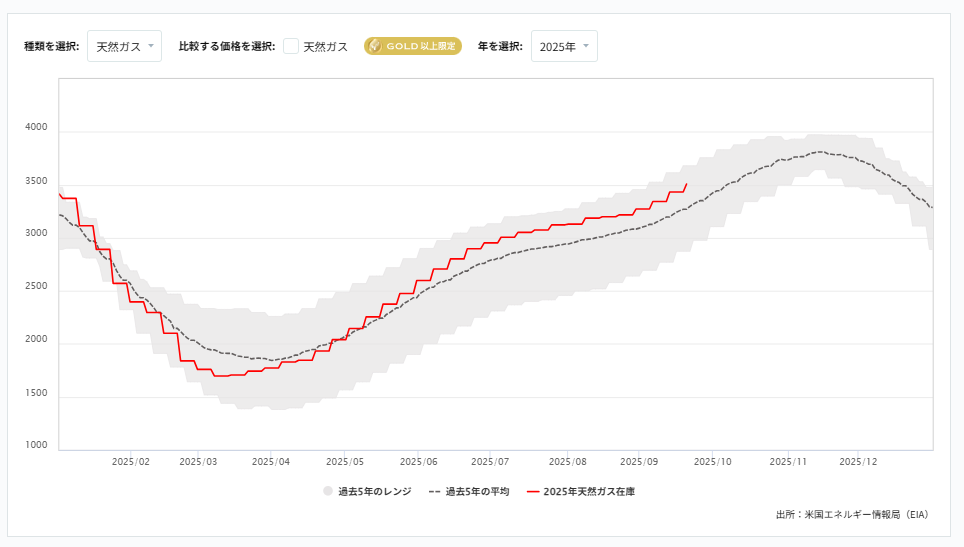Image resolution: width=964 pixels, height=547 pixels.
Task: Click the 2025/12 axis label
Action: 858,462
